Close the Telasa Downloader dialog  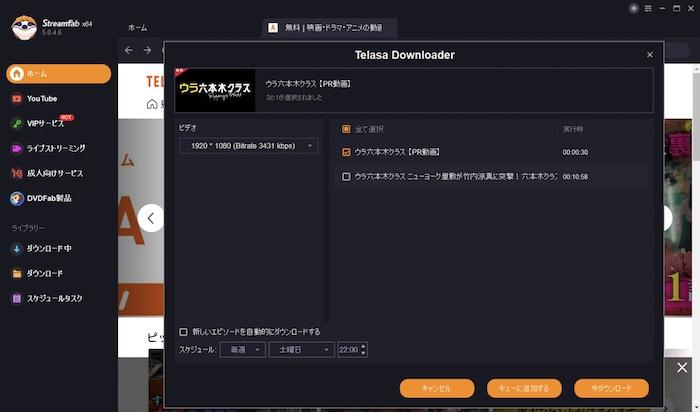(650, 54)
